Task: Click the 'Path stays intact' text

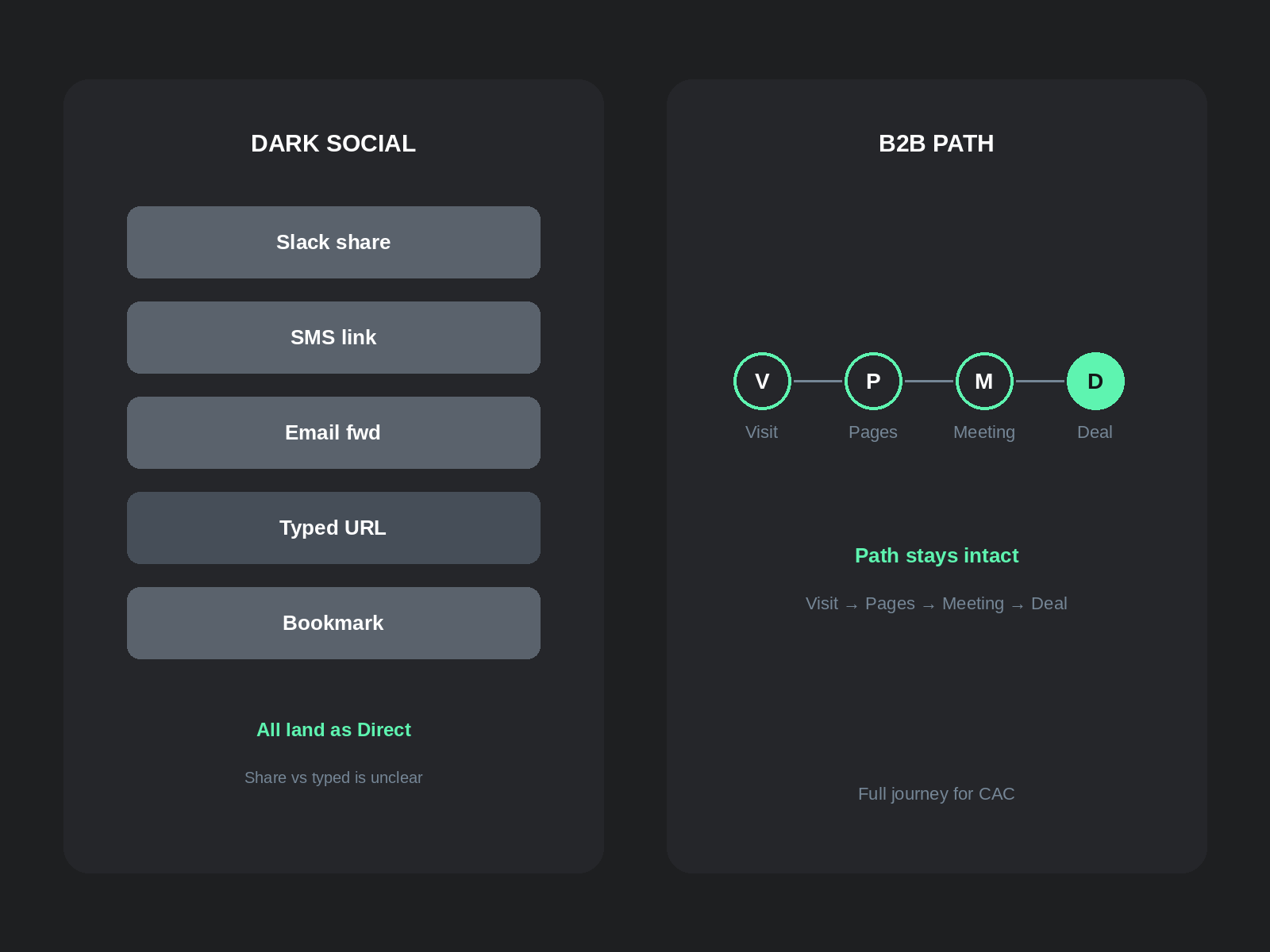Action: click(x=937, y=555)
